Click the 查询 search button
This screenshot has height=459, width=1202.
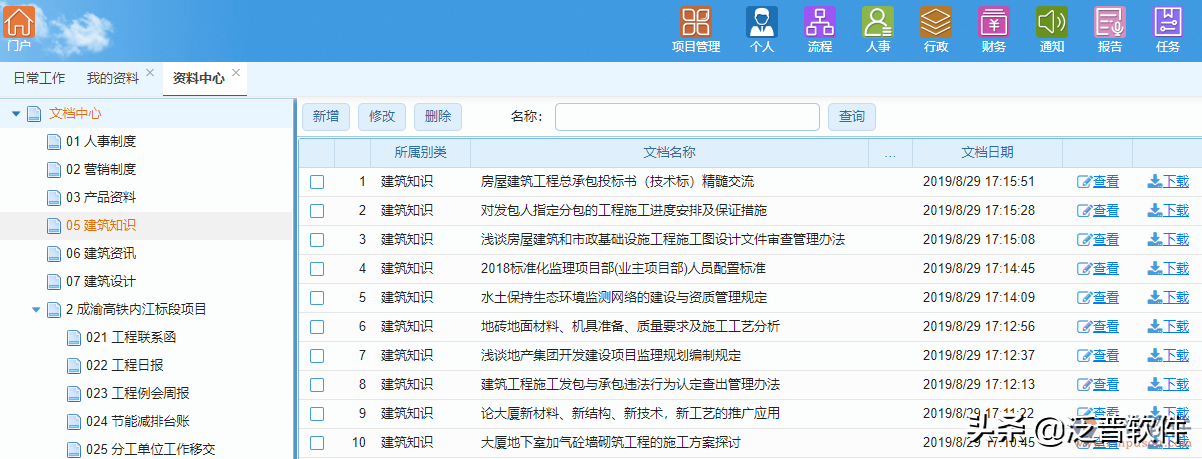852,117
